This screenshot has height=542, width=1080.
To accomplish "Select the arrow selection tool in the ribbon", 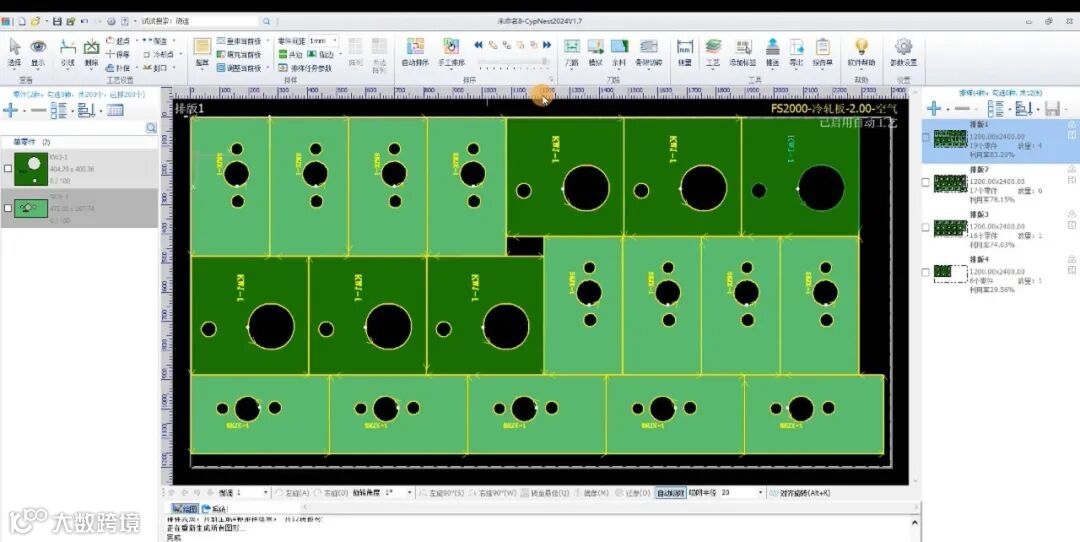I will 14,52.
